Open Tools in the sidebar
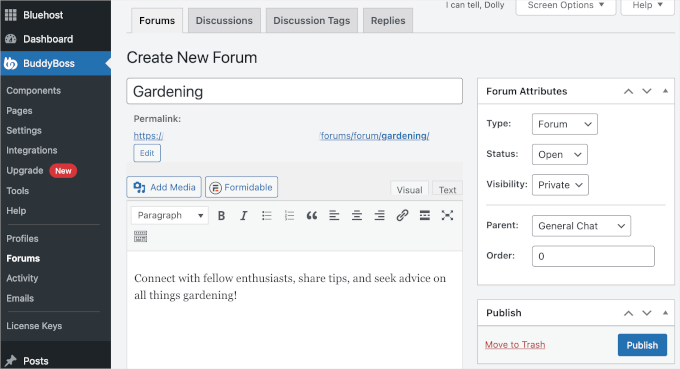 17,191
